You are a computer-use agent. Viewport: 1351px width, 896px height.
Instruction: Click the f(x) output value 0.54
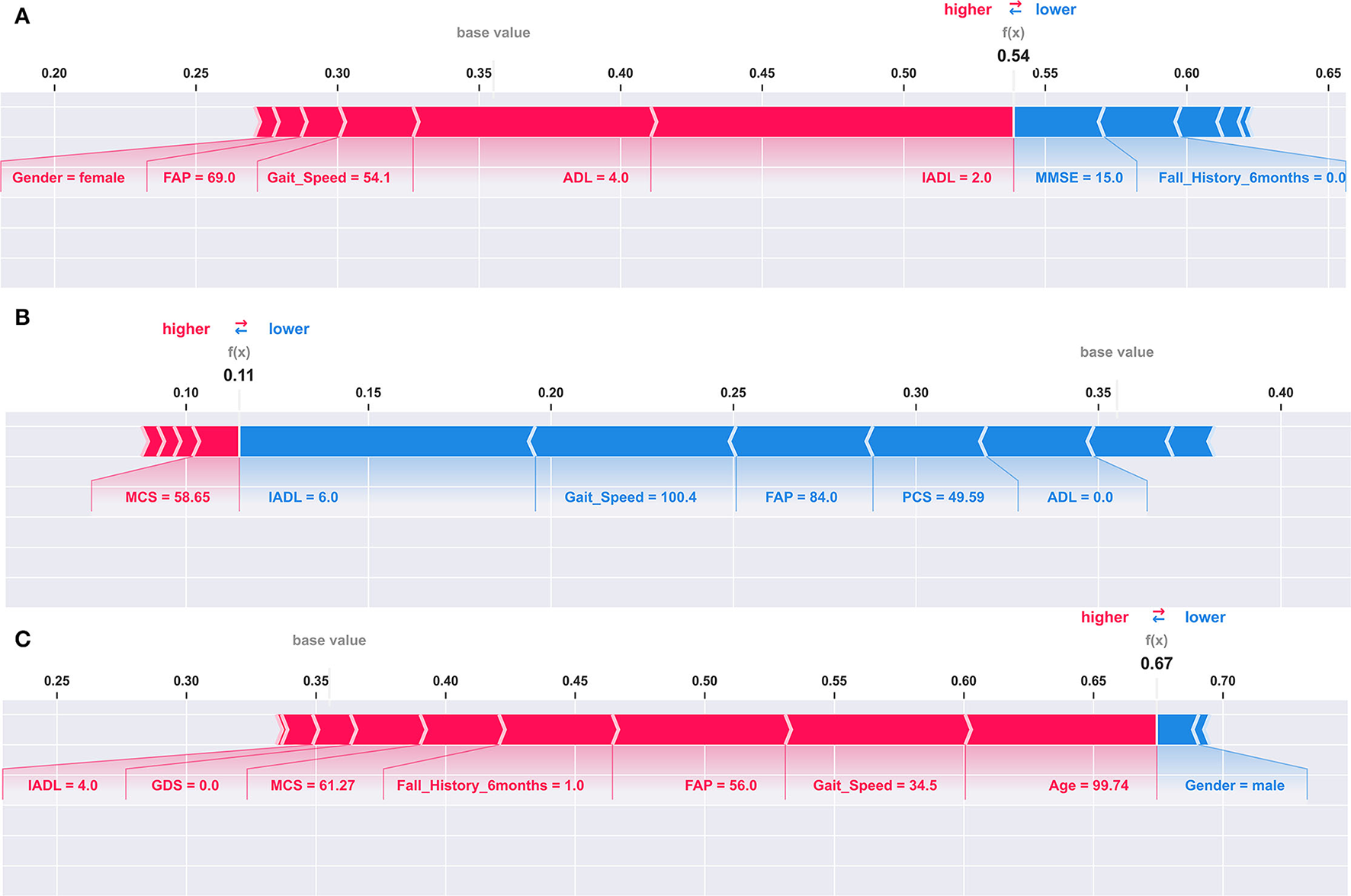(1012, 56)
